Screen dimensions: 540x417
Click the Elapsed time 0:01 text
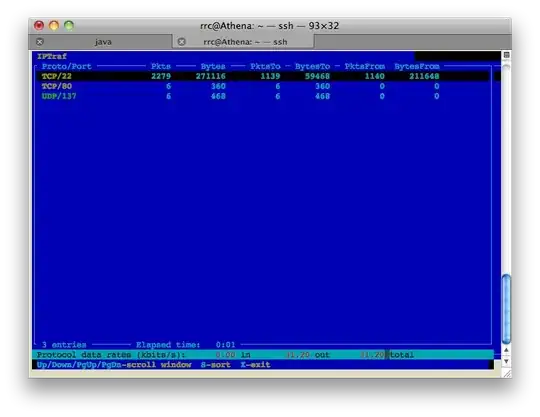pos(186,345)
